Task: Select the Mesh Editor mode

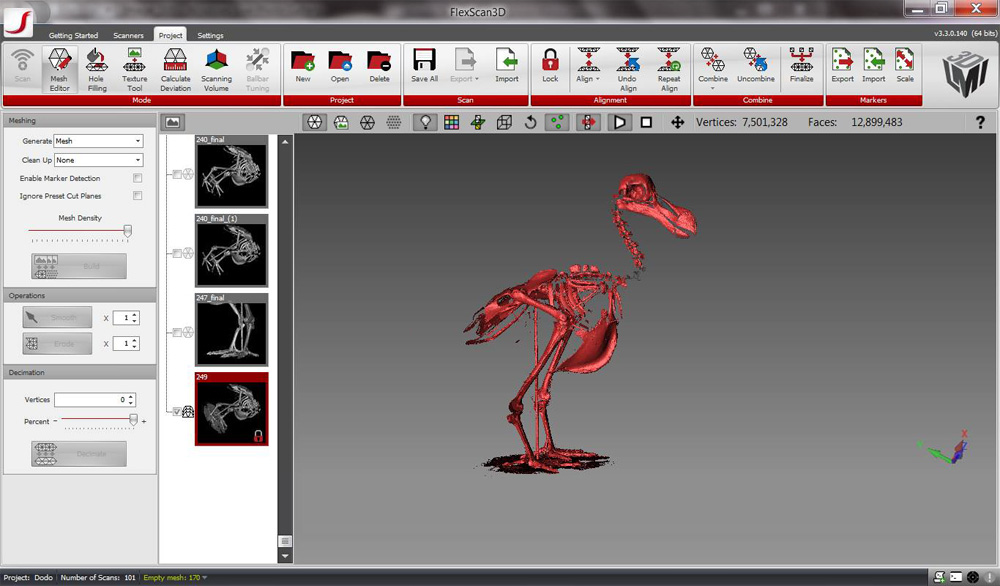Action: pos(59,70)
